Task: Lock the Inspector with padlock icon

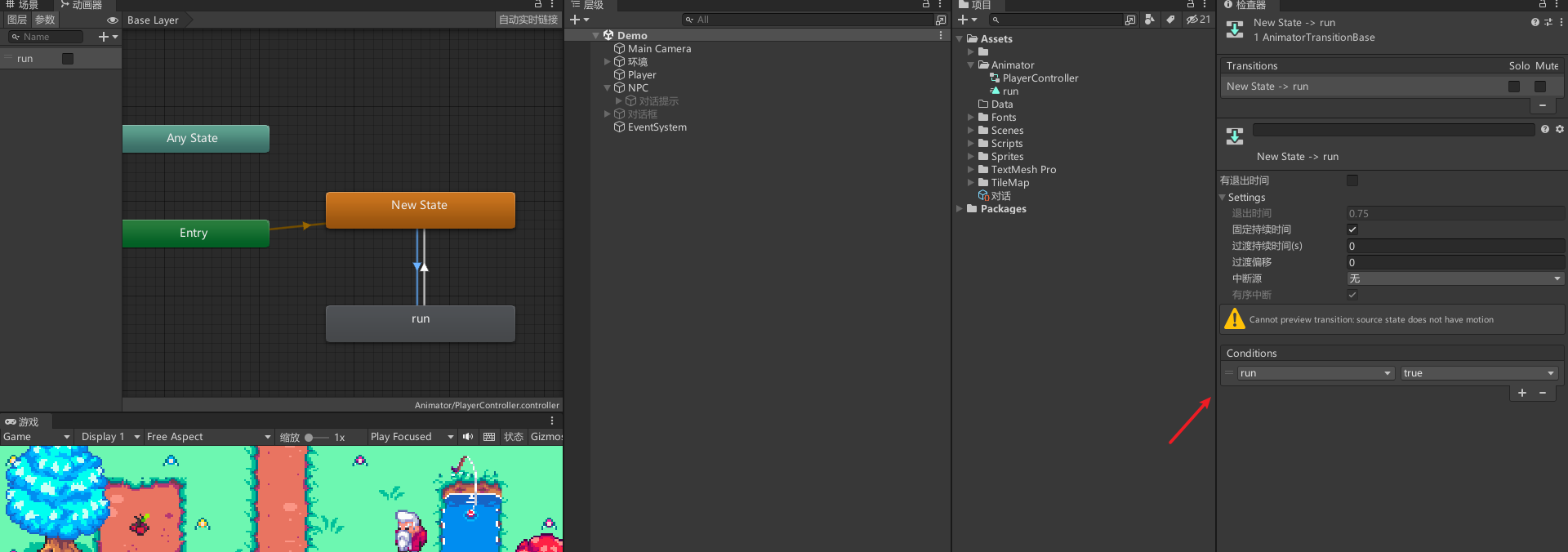Action: [x=1543, y=4]
